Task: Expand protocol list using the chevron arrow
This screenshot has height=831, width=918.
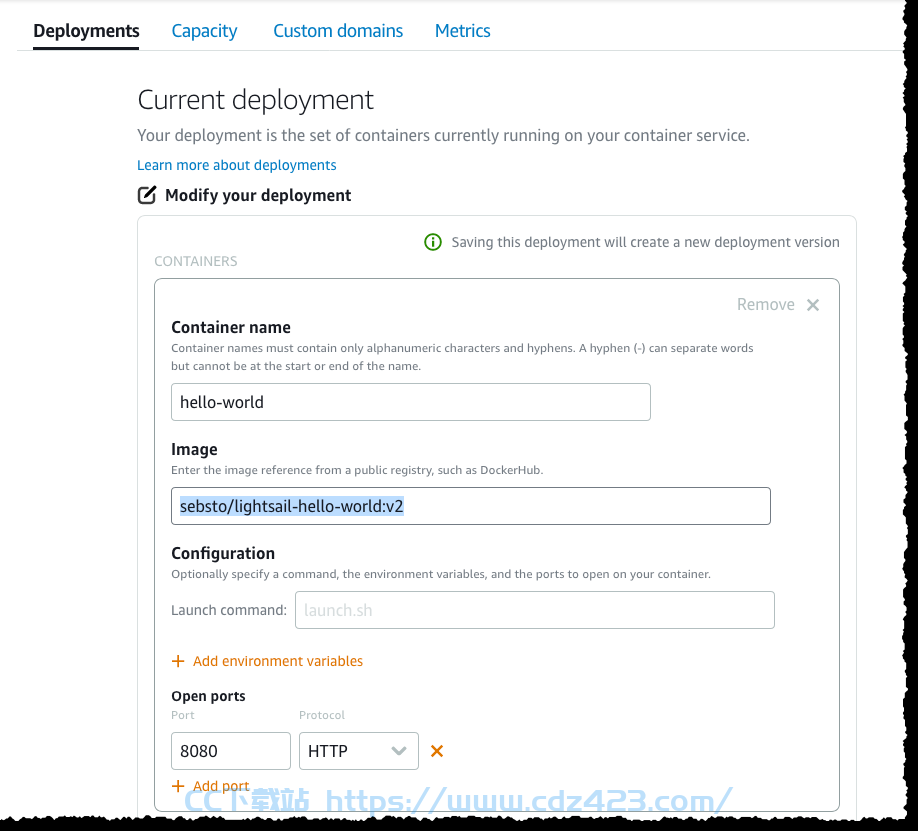Action: click(399, 751)
